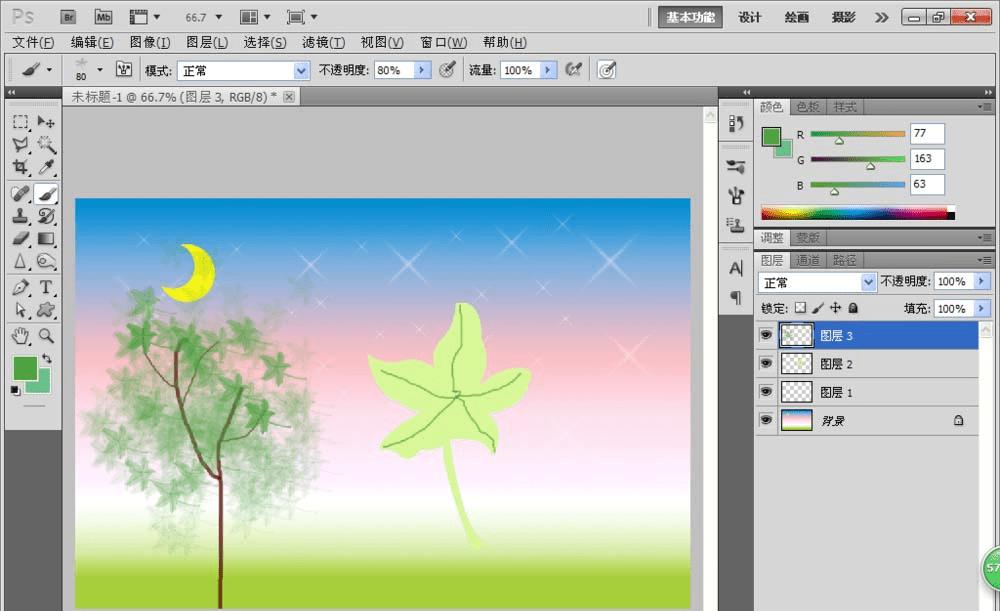This screenshot has height=611, width=1000.
Task: Select the Rectangular Marquee tool
Action: 20,122
